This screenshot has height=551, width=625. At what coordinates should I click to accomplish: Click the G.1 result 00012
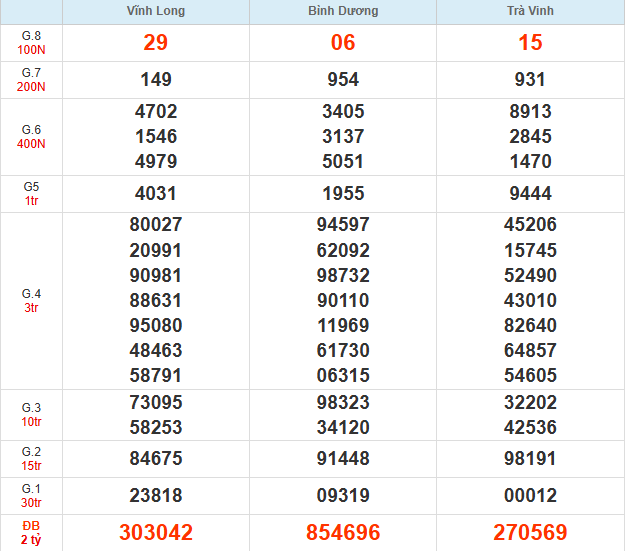[x=530, y=496]
